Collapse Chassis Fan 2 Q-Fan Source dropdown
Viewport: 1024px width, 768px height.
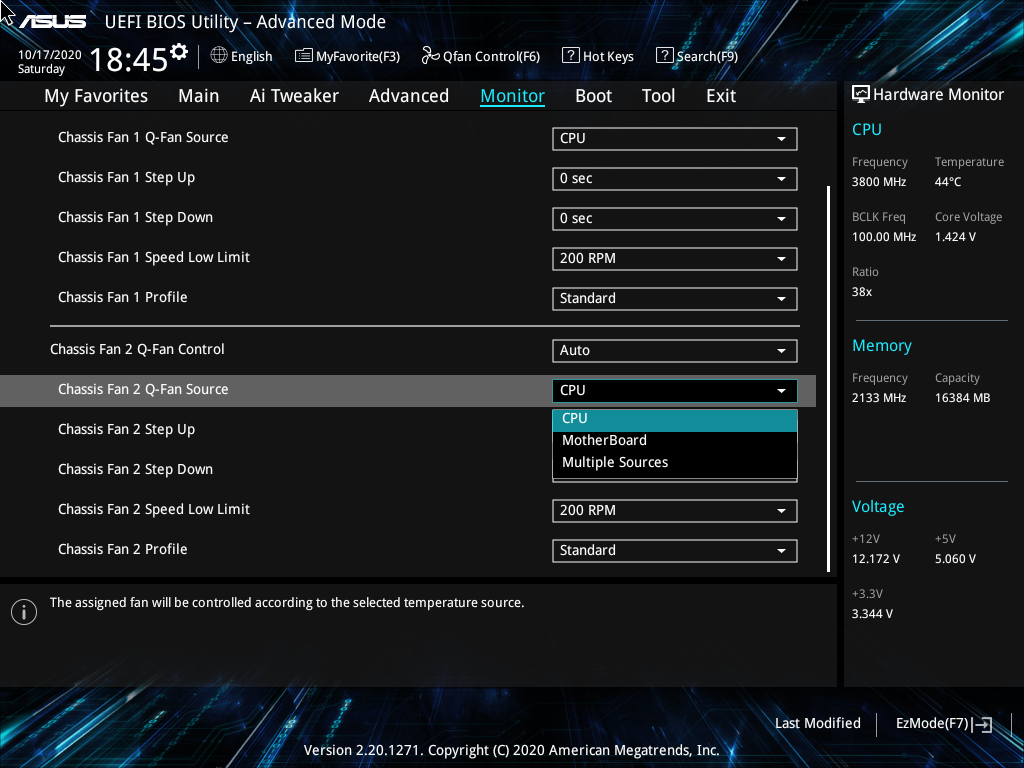coord(675,391)
